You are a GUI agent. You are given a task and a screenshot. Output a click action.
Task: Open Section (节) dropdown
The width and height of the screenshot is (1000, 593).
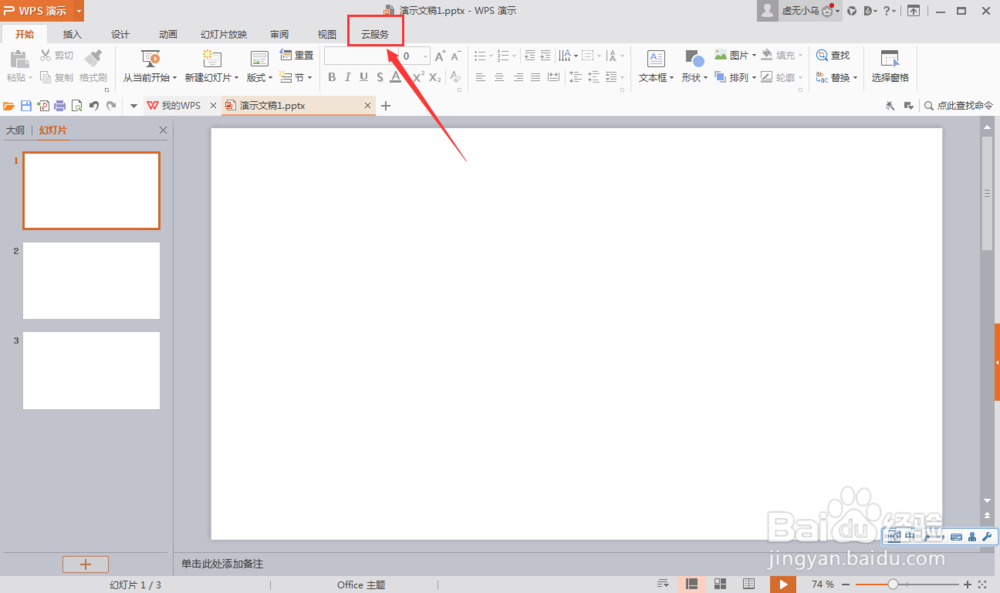(296, 77)
